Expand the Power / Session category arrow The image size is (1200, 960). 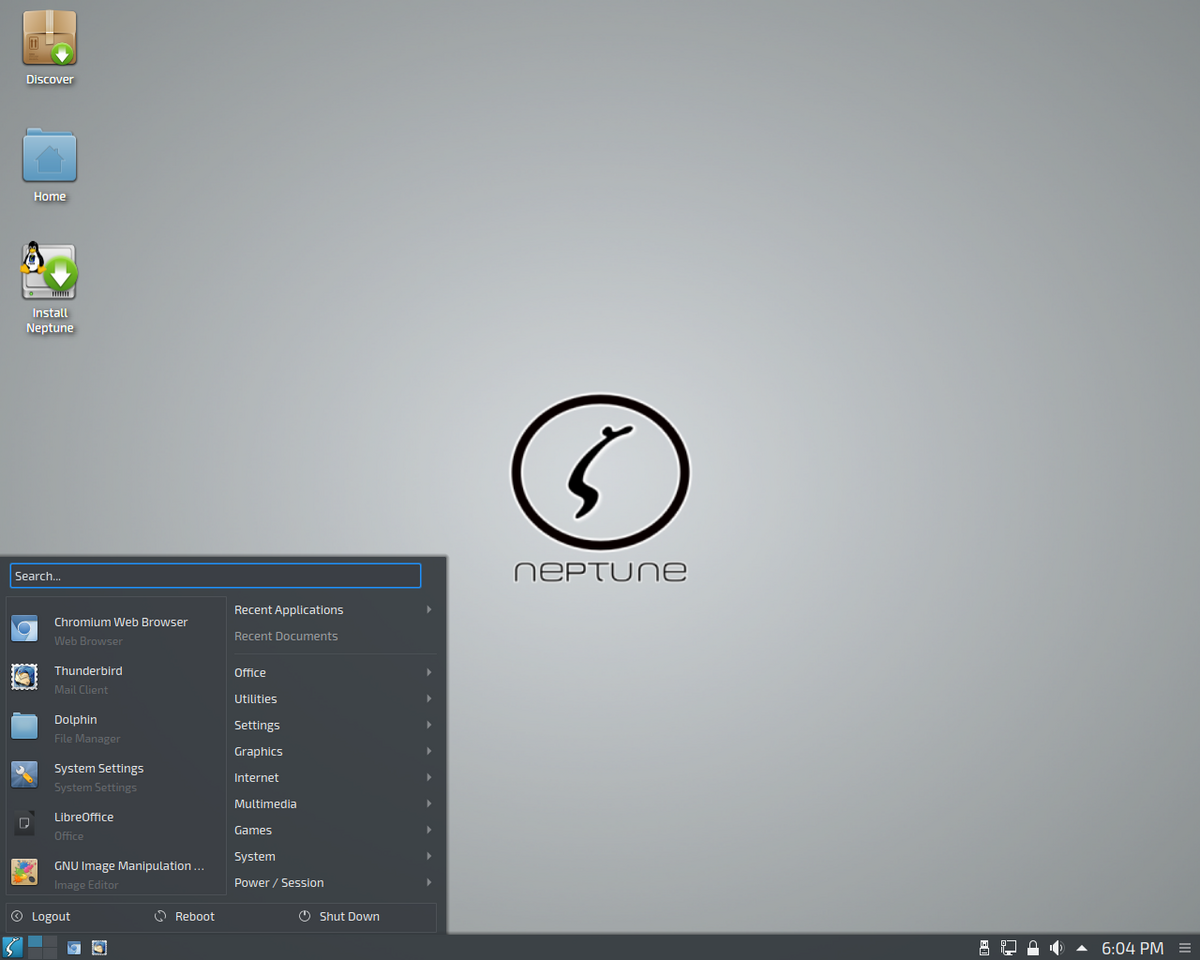coord(429,883)
